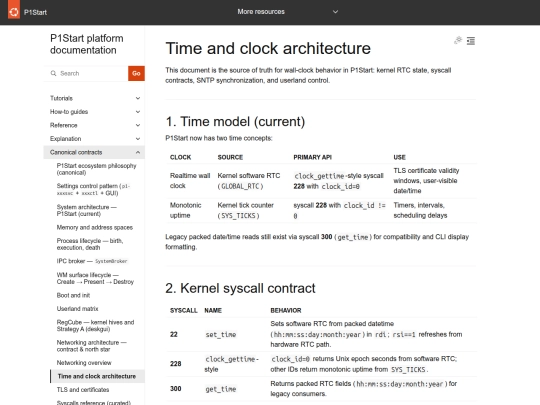Open Settings control pattern page
The height and width of the screenshot is (405, 540).
pos(93,189)
